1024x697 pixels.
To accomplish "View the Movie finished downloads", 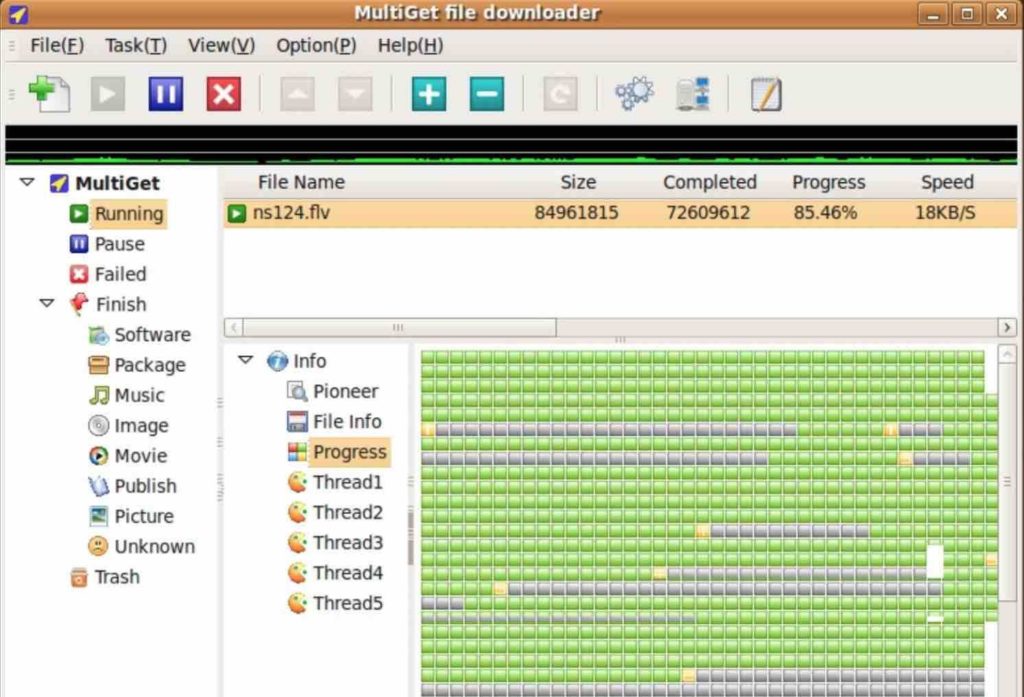I will (x=139, y=455).
